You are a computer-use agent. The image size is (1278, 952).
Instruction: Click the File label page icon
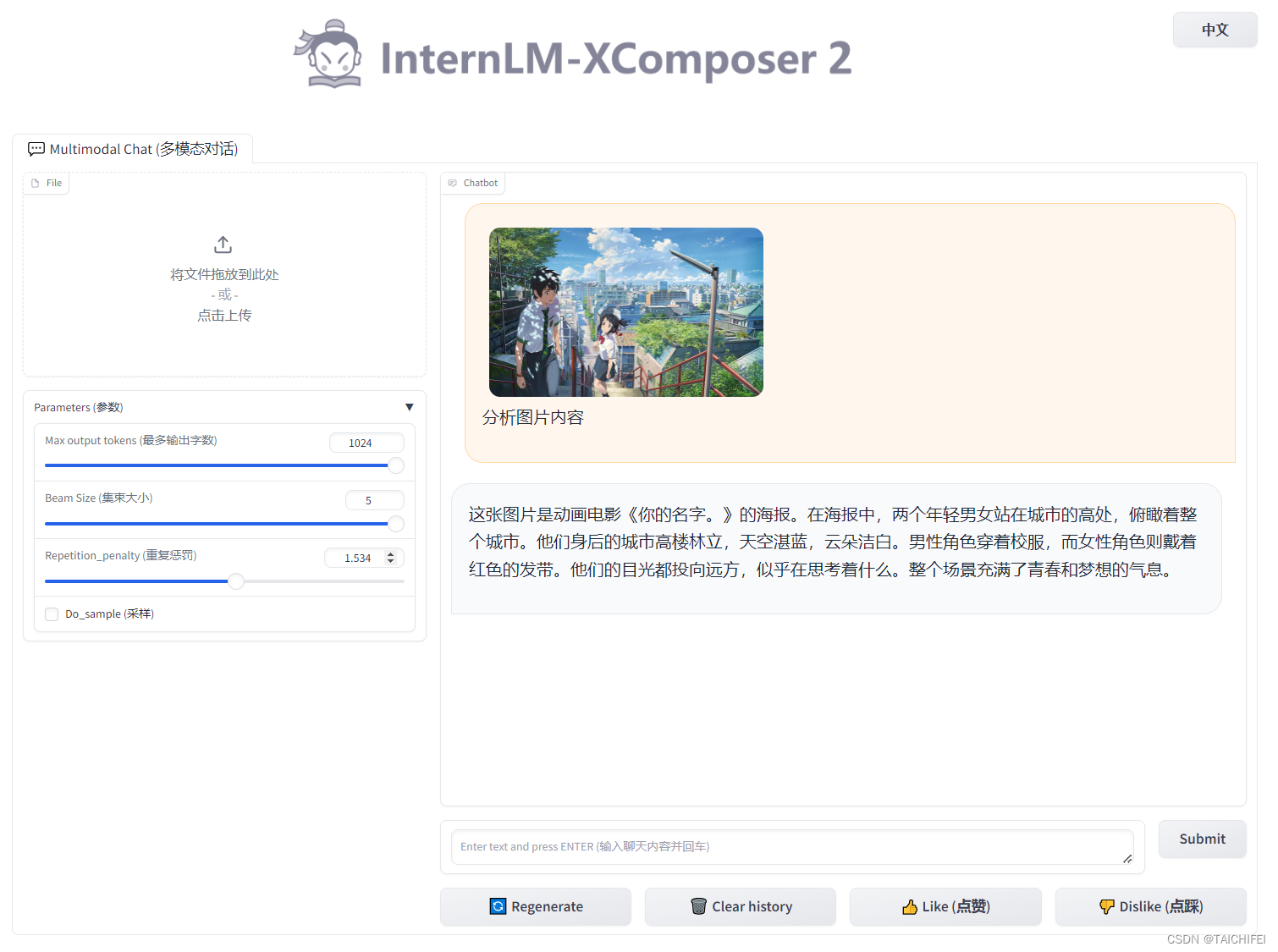36,183
